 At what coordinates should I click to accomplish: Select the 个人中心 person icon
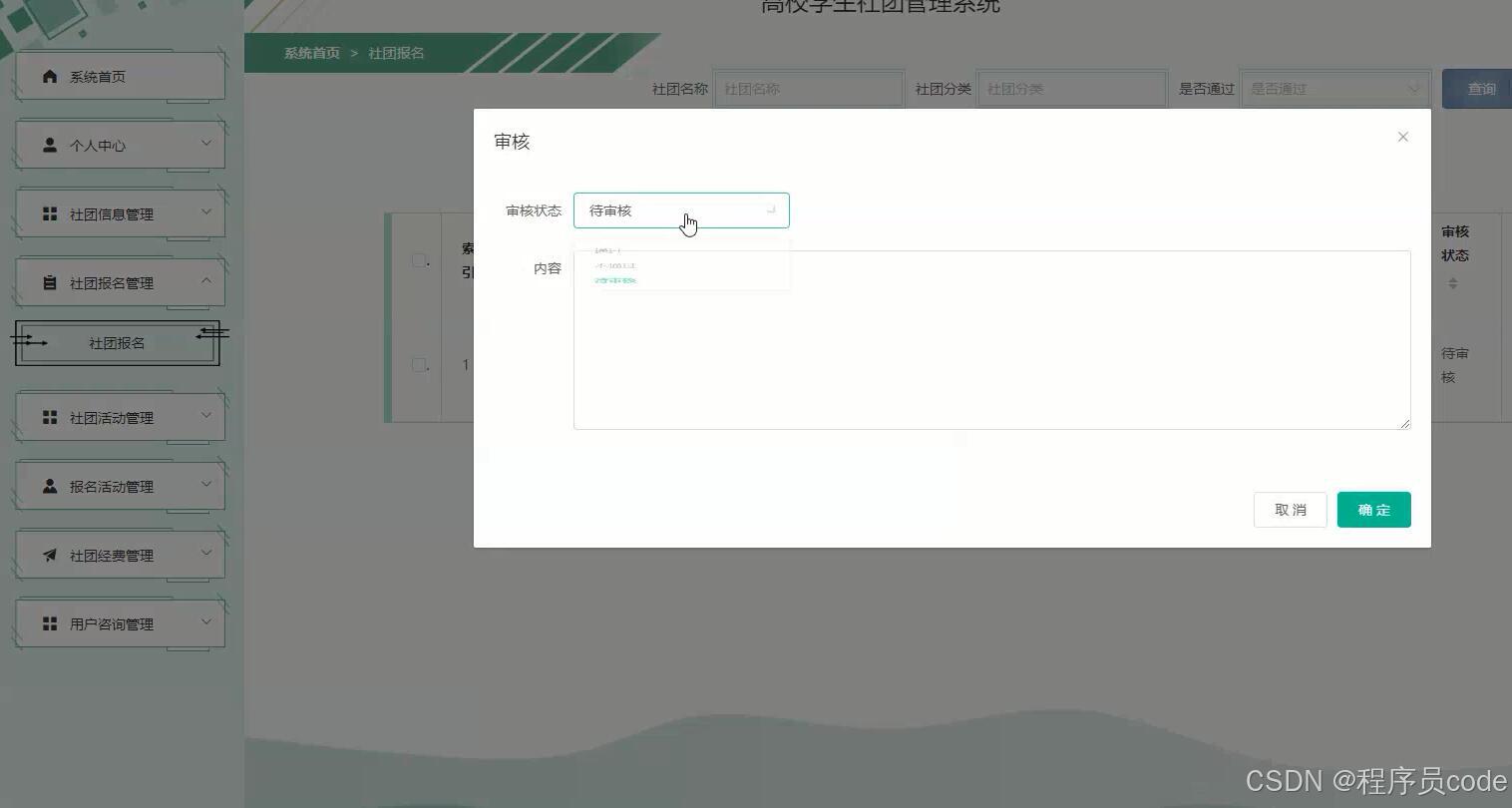pos(50,145)
